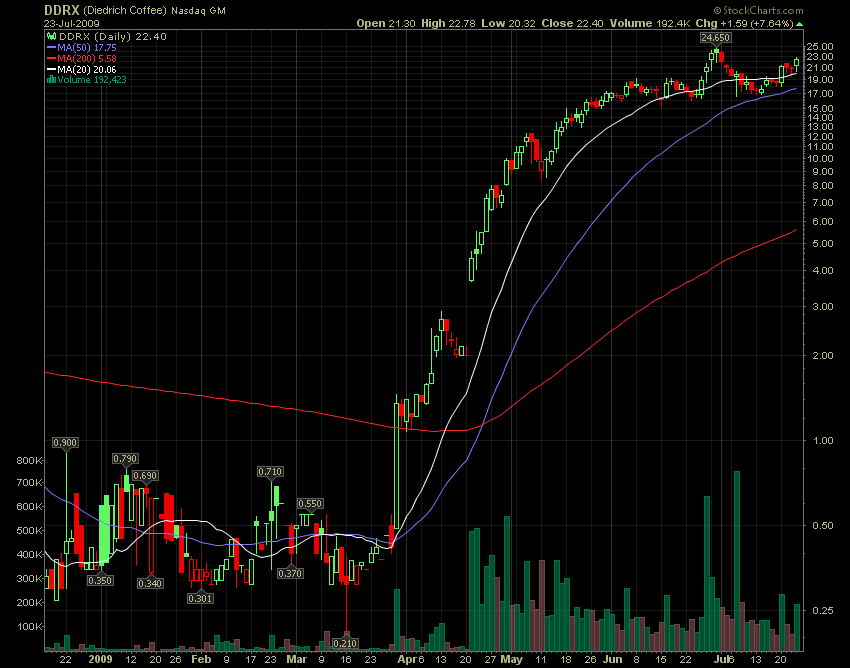Click the Open 21.30 value
Image resolution: width=850 pixels, height=668 pixels.
click(x=386, y=23)
